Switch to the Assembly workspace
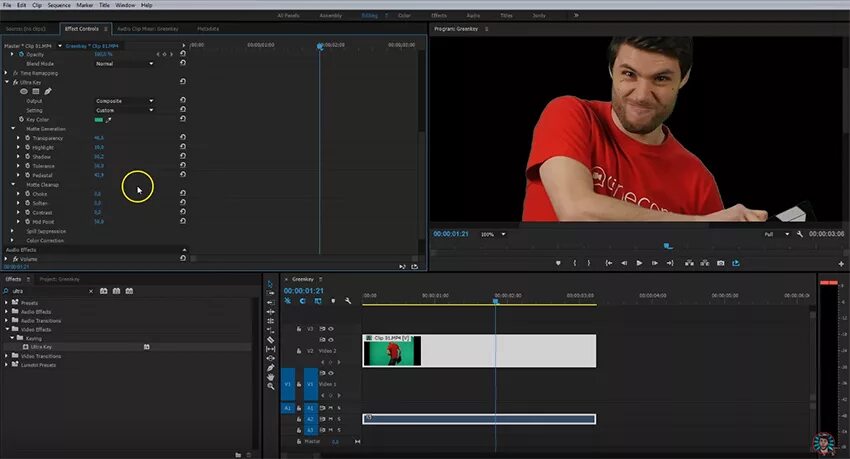850x459 pixels. [x=331, y=15]
